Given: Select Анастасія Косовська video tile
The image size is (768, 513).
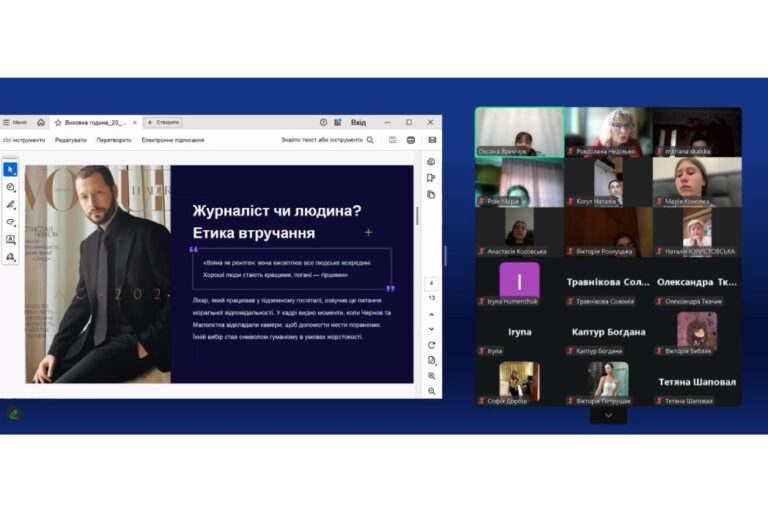Looking at the screenshot, I should 520,232.
